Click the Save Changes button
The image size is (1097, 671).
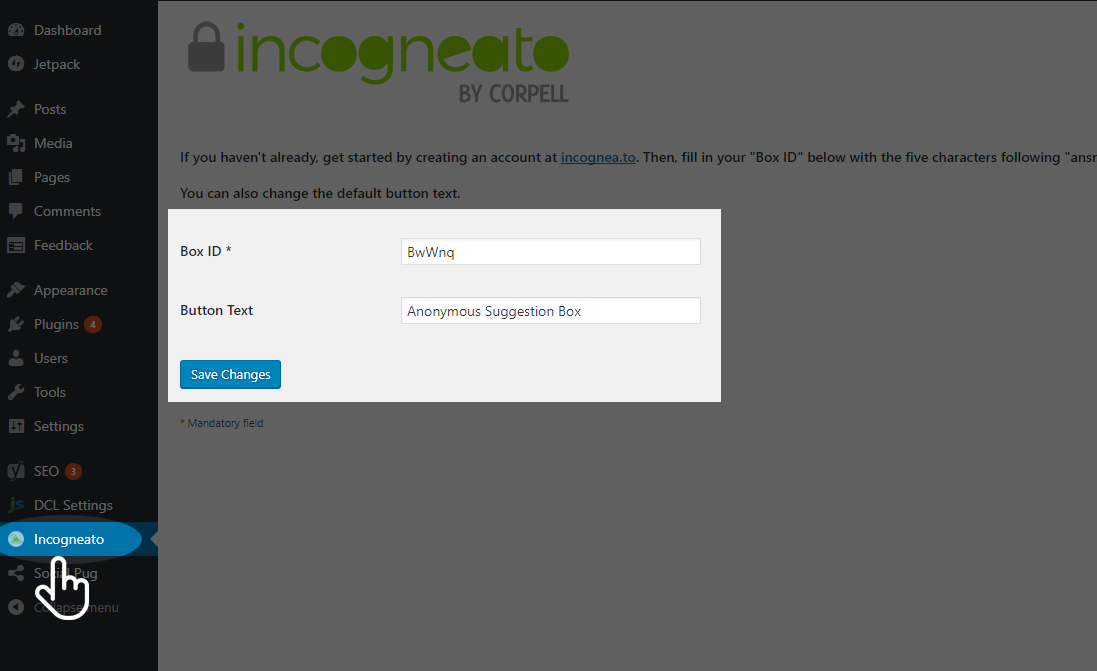coord(230,374)
